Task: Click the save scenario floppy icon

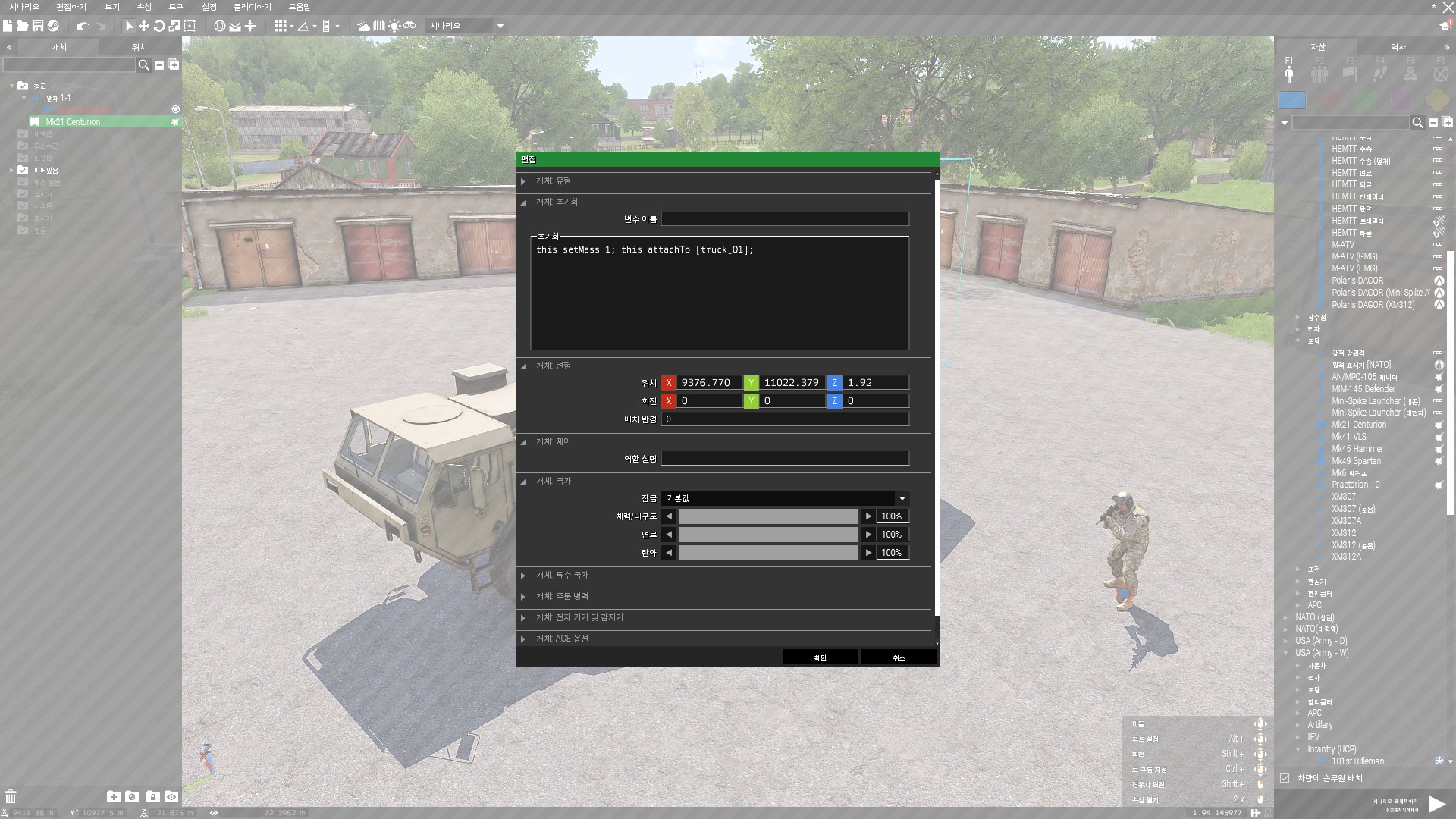Action: [x=37, y=26]
